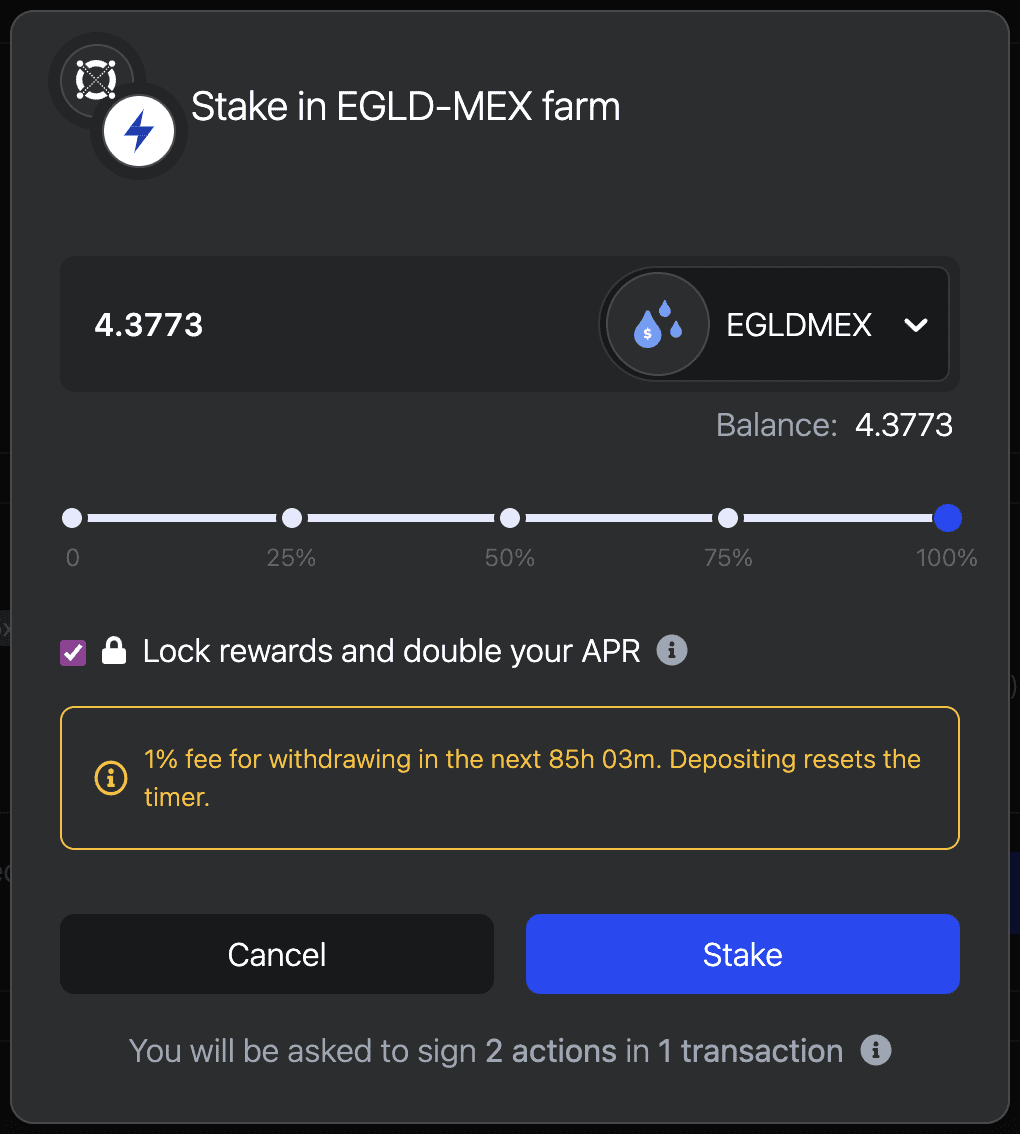The image size is (1020, 1134).
Task: Set slider to the 50% stop
Action: pyautogui.click(x=510, y=518)
